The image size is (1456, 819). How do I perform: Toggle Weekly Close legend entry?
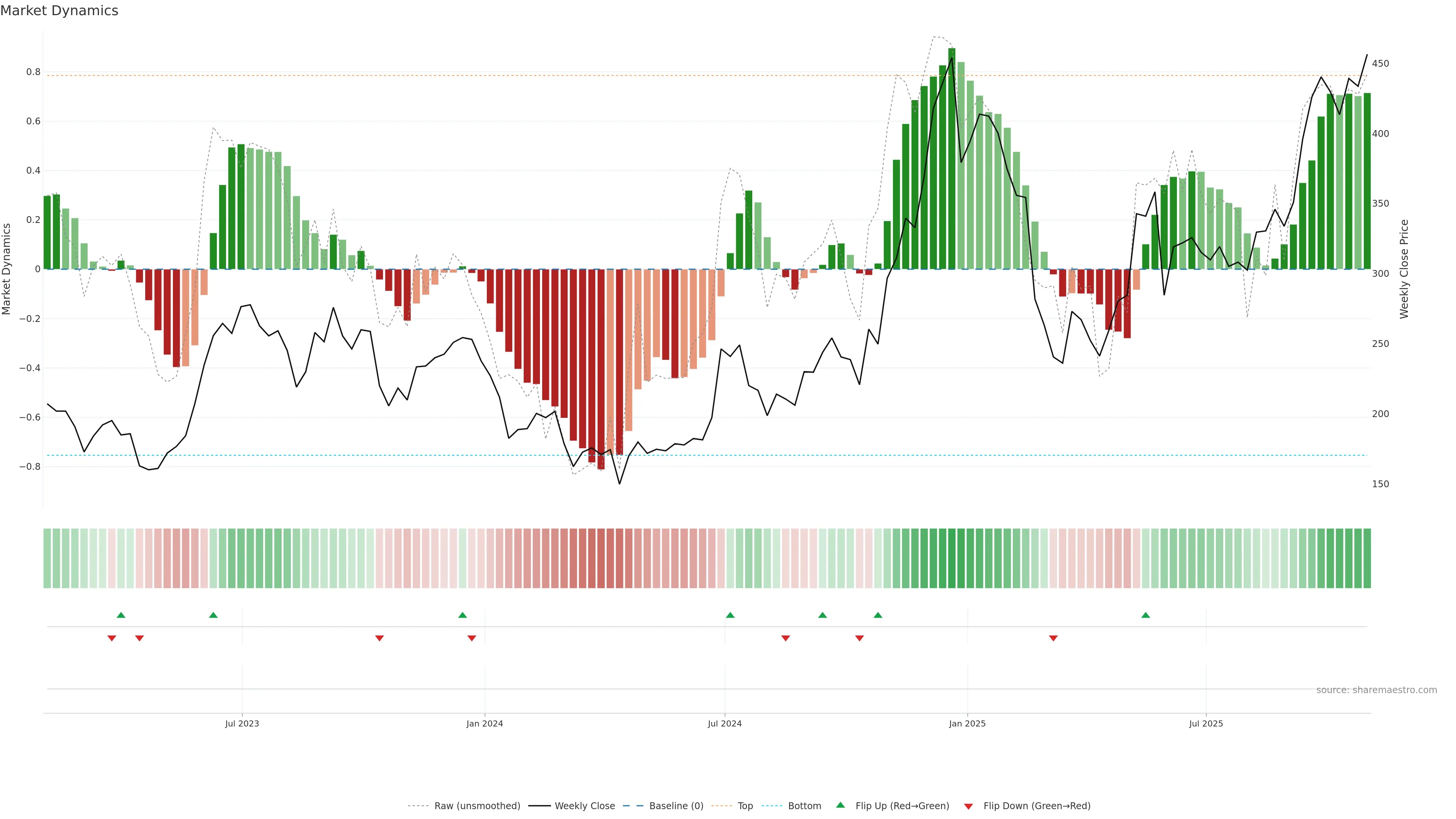point(584,806)
